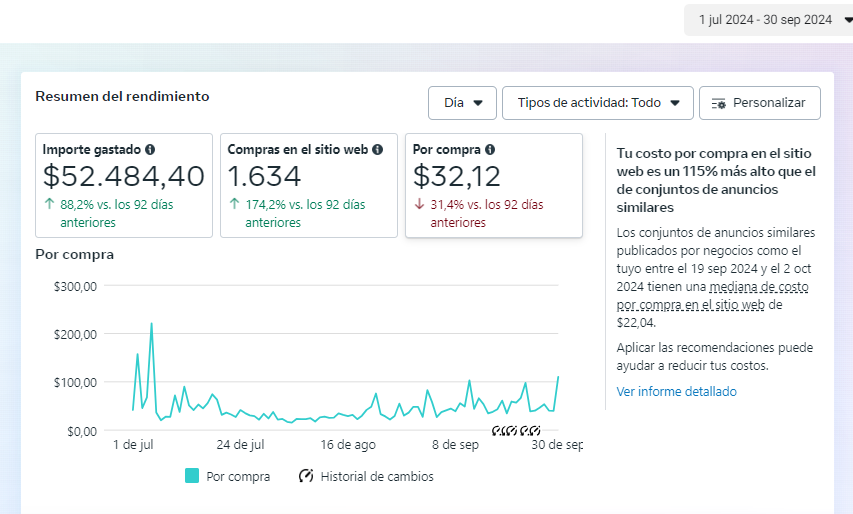Click the $32,12 cost value

[457, 176]
